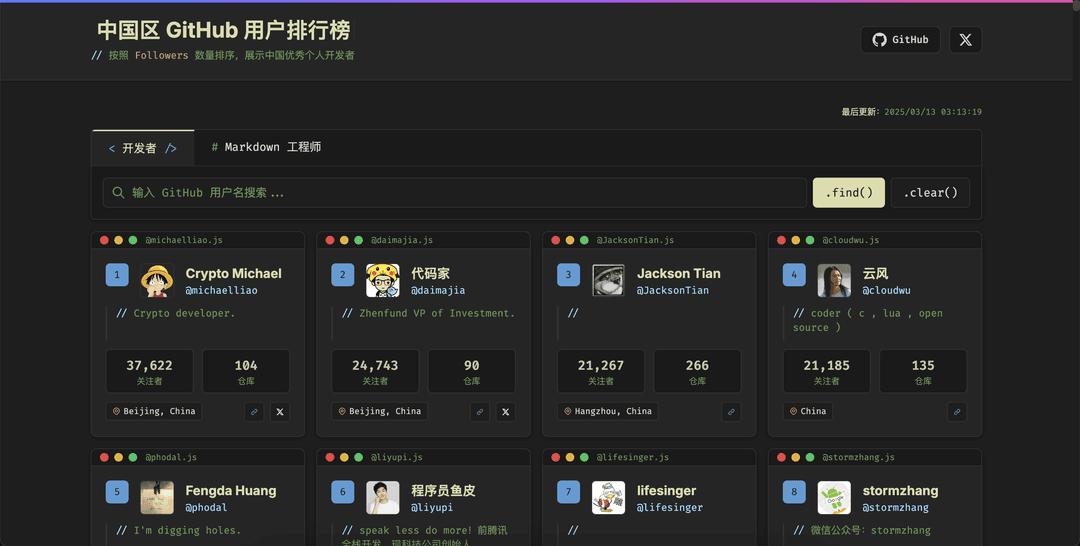This screenshot has width=1080, height=546.
Task: Open the X (Twitter) icon in header
Action: (x=965, y=40)
